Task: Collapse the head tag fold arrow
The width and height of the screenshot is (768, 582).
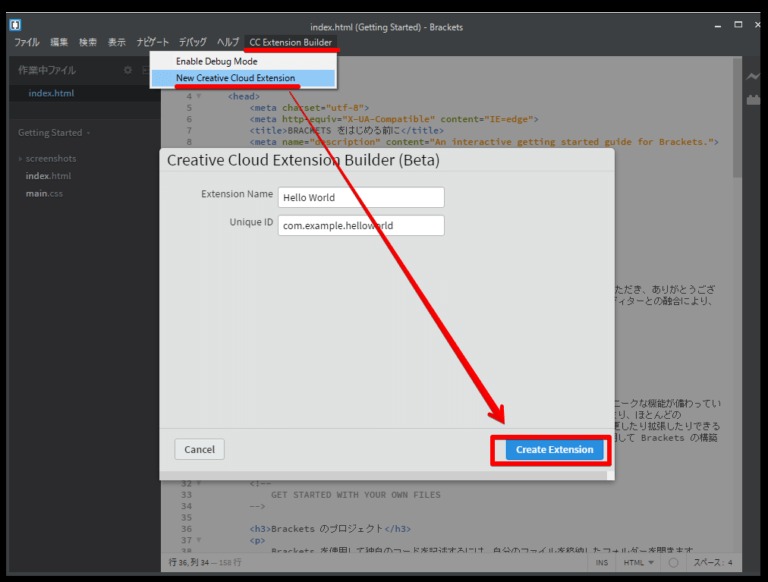Action: (x=199, y=96)
